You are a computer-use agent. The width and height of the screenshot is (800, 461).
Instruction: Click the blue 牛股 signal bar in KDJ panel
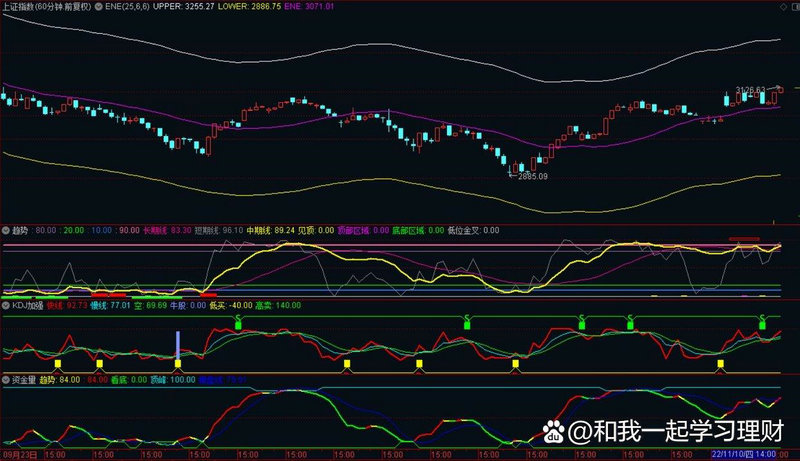[178, 345]
